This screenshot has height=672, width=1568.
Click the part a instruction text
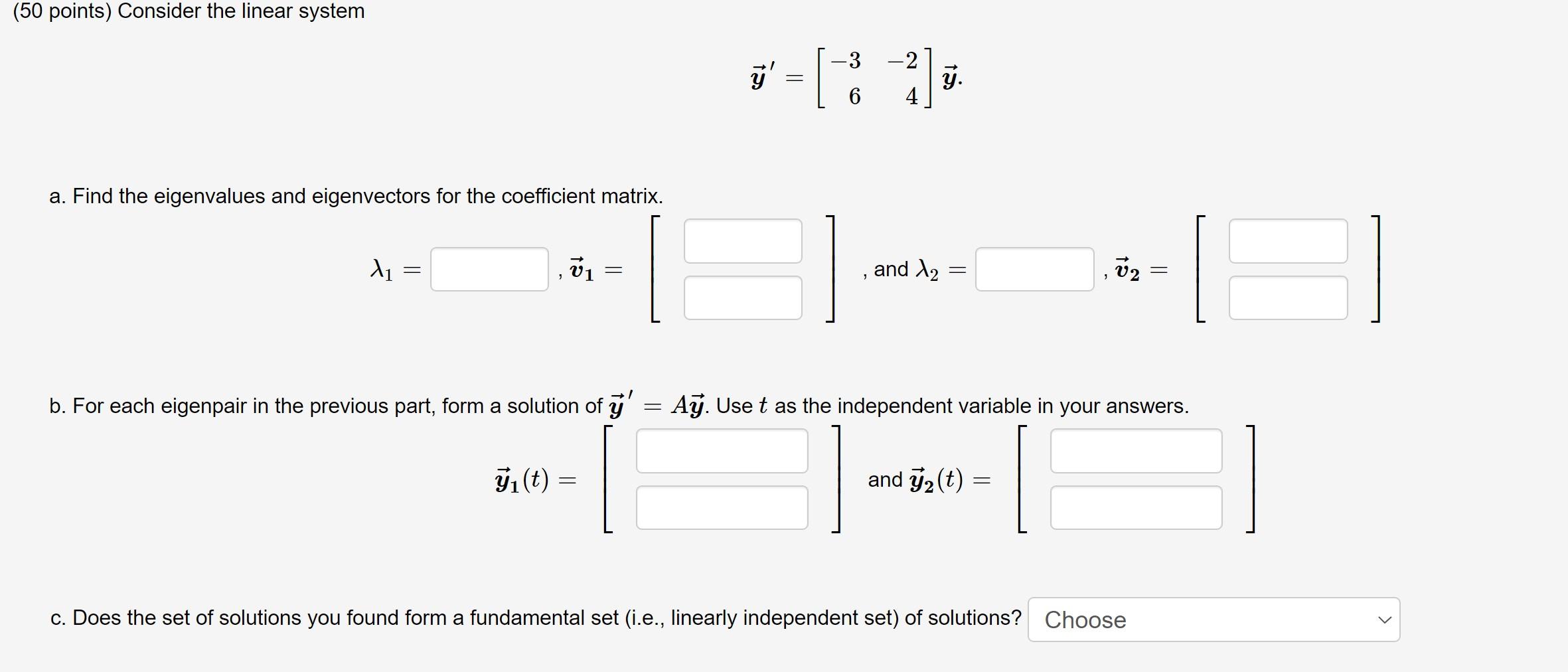point(356,197)
